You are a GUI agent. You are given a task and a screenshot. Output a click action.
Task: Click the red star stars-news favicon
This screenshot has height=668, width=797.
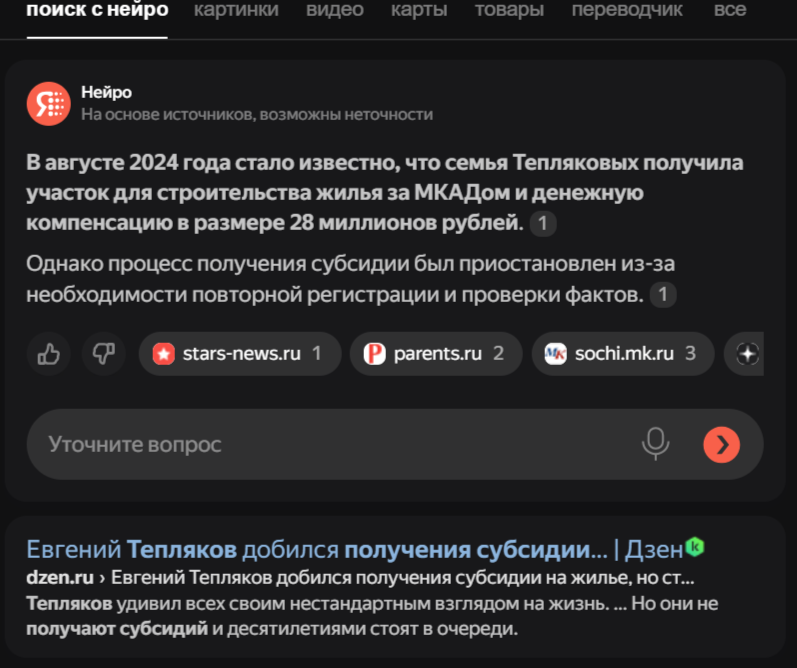[164, 354]
